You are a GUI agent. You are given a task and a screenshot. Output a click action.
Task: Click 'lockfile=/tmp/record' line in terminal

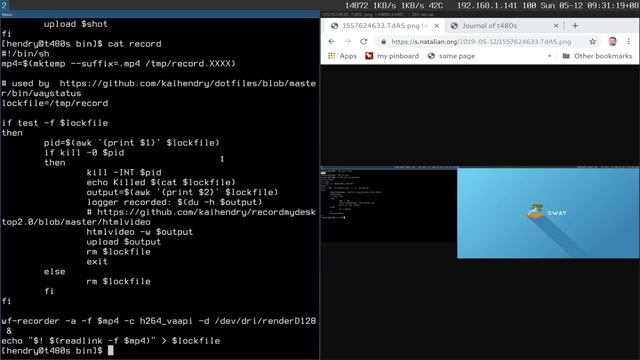tap(55, 103)
